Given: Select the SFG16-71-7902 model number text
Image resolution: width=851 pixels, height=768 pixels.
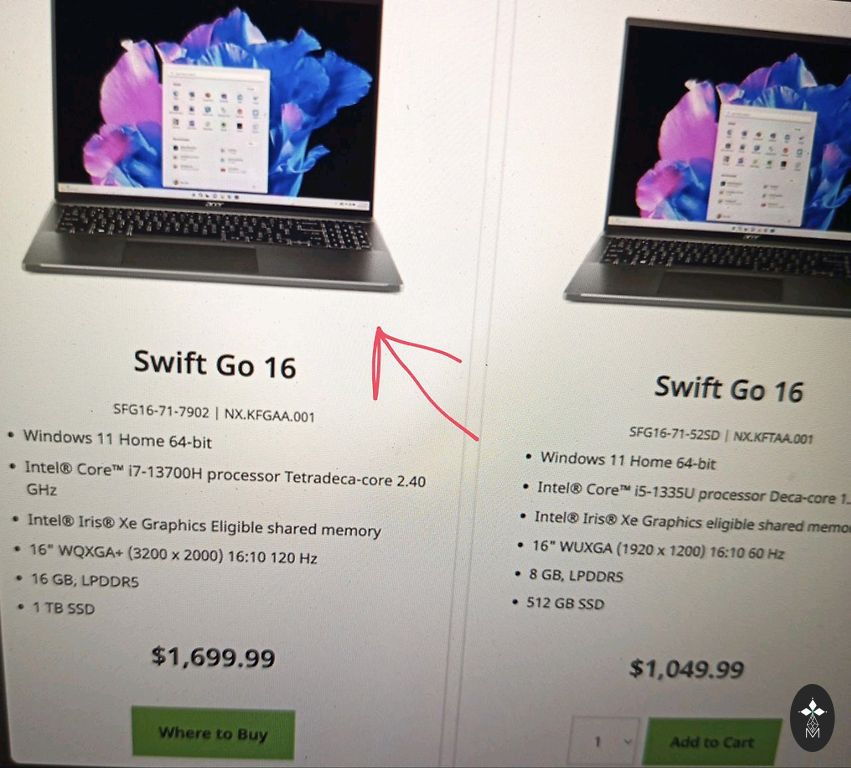Looking at the screenshot, I should (161, 411).
